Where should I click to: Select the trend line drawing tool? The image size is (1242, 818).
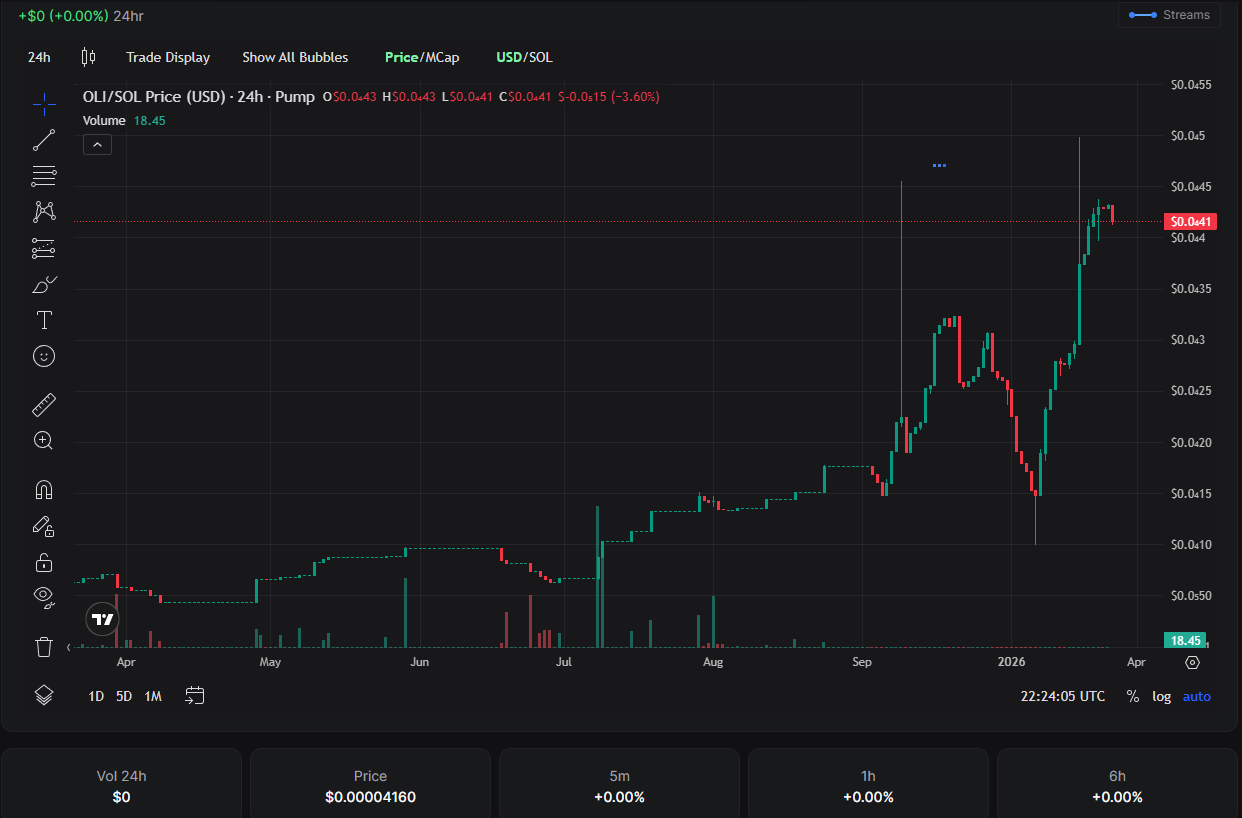point(44,140)
